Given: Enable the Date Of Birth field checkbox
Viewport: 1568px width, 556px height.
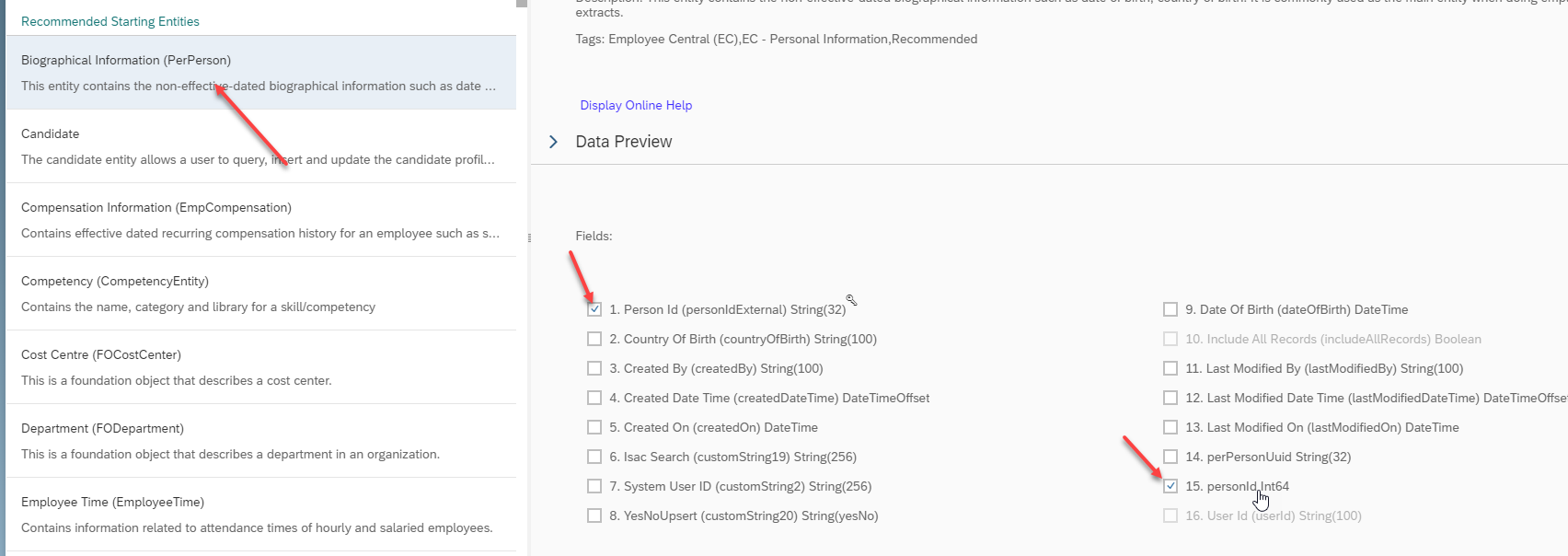Looking at the screenshot, I should coord(1170,309).
